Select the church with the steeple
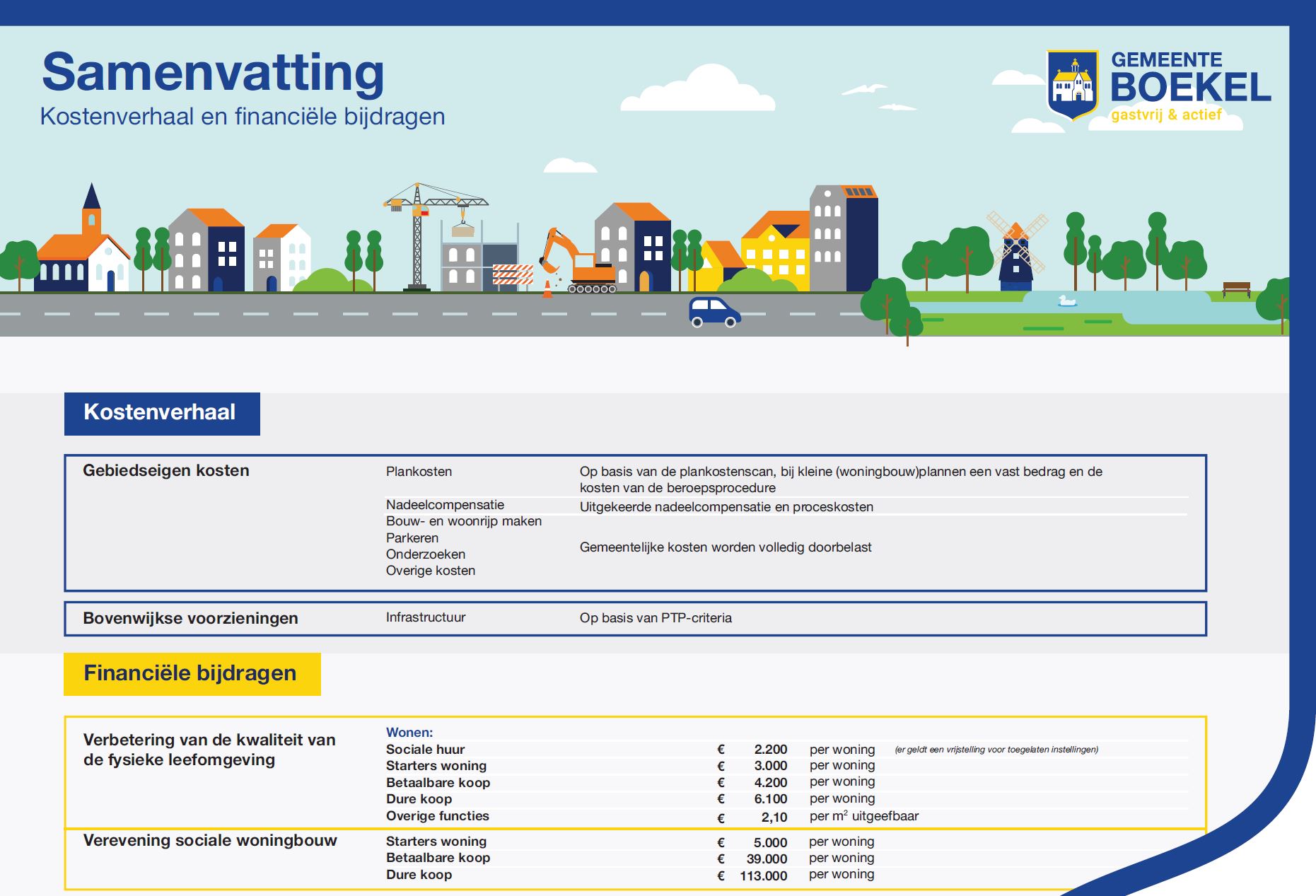This screenshot has width=1316, height=896. 83,248
